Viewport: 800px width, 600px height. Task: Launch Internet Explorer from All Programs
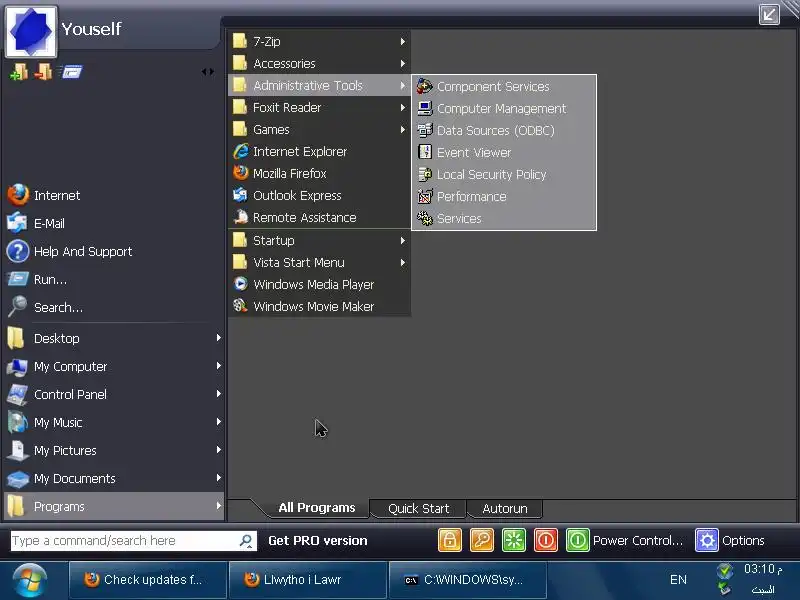(319, 152)
